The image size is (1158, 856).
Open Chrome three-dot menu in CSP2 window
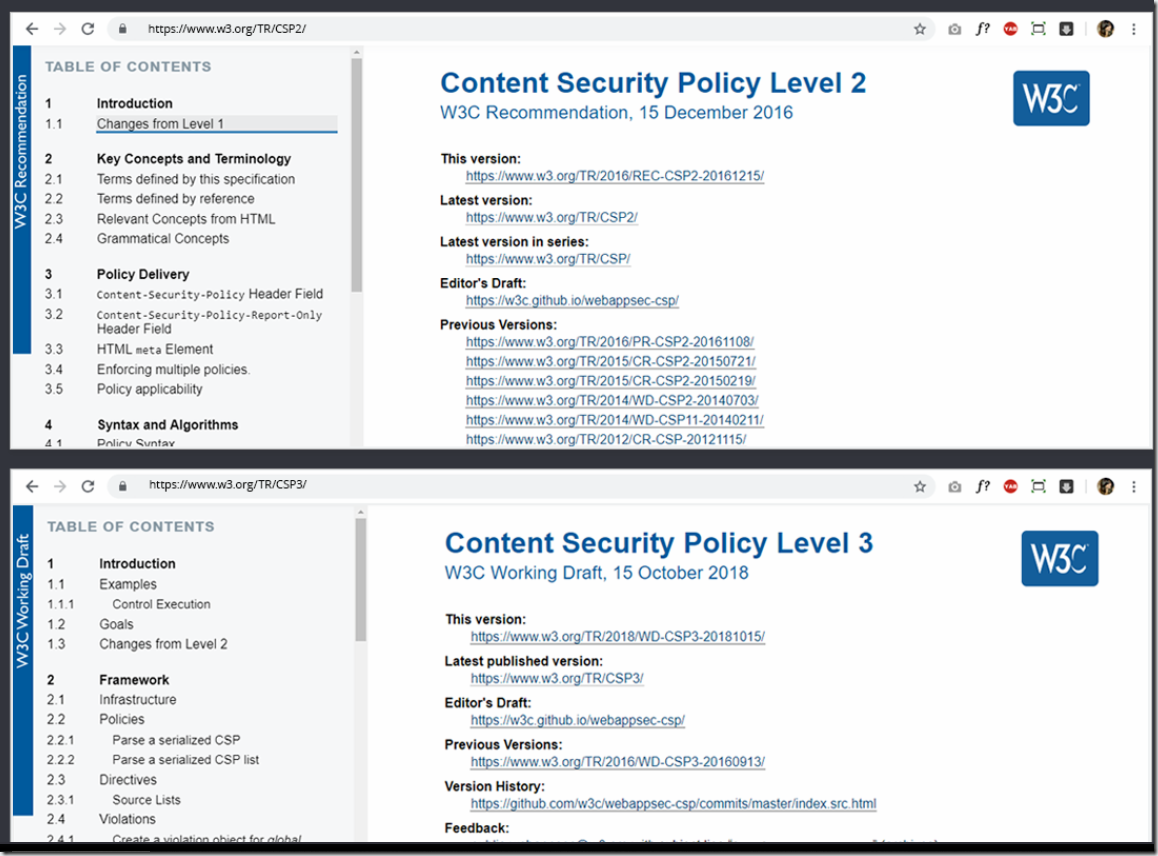(x=1134, y=29)
